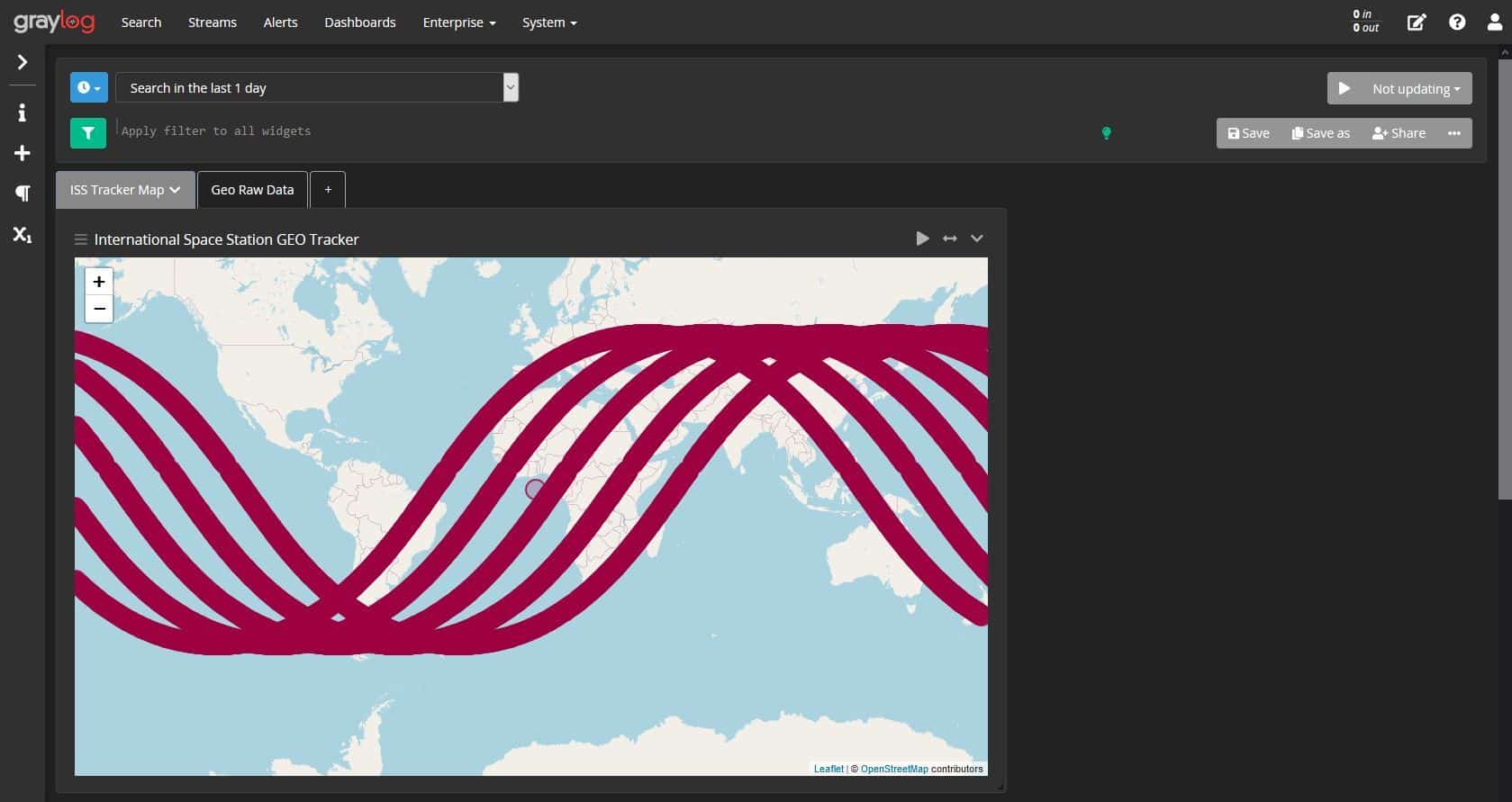Viewport: 1512px width, 802px height.
Task: Open the time range type clock dropdown
Action: coord(89,88)
